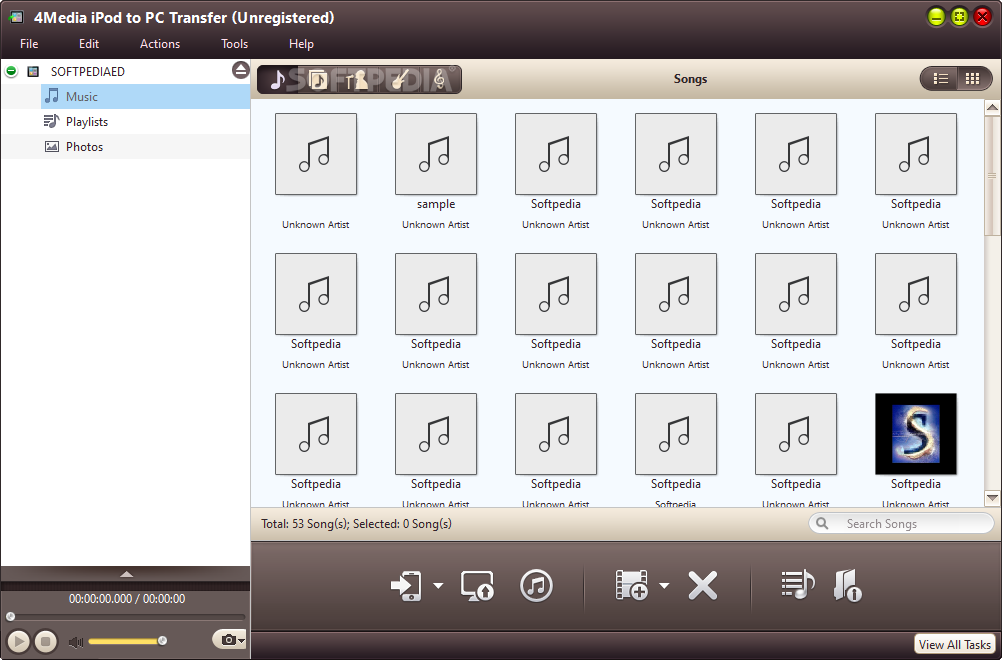Open the Edit menu
The image size is (1002, 660).
pos(89,43)
